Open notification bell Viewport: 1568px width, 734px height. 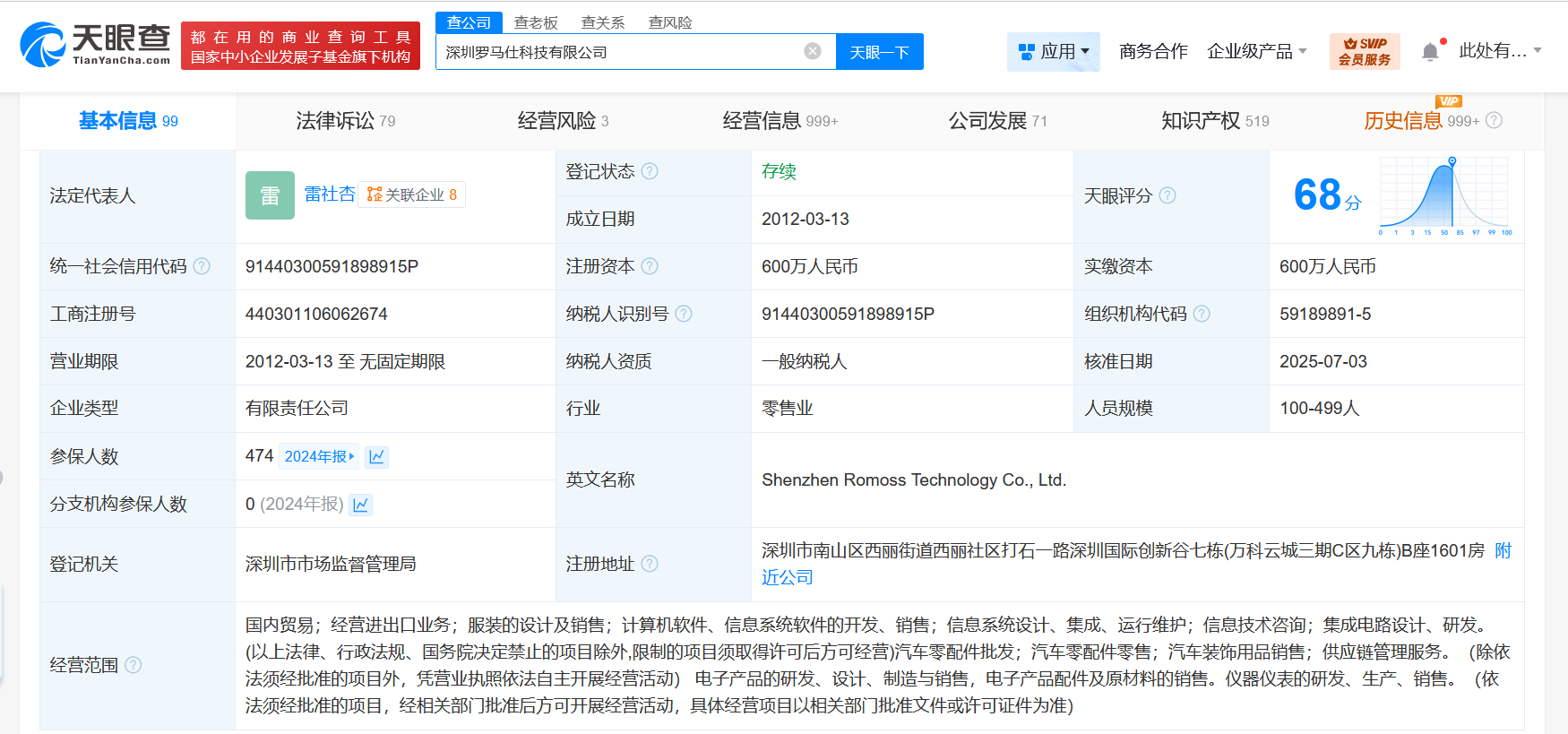(1431, 52)
